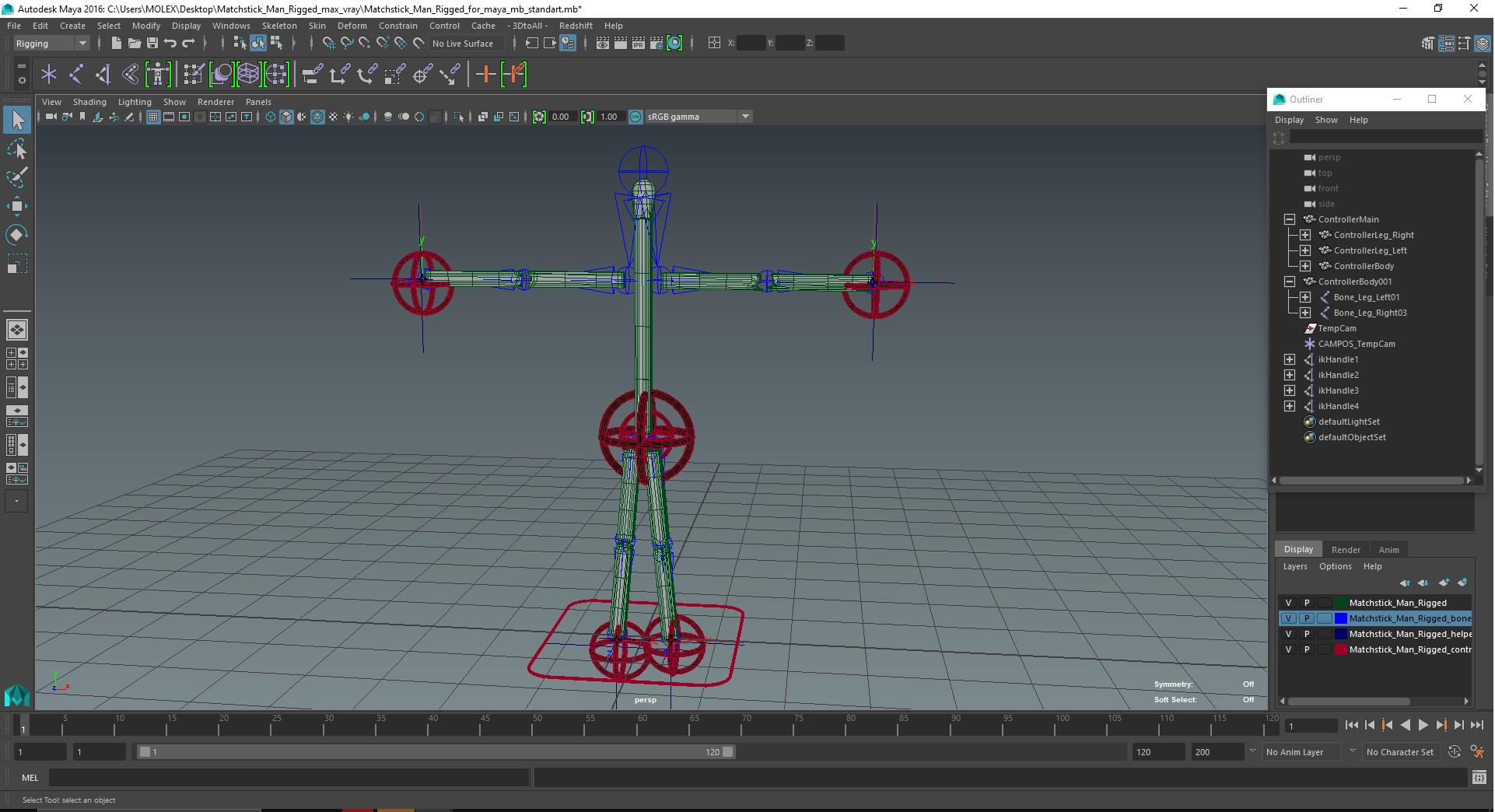Expand ControllerLeg_Right in the Outliner
Image resolution: width=1495 pixels, height=812 pixels.
[x=1305, y=235]
